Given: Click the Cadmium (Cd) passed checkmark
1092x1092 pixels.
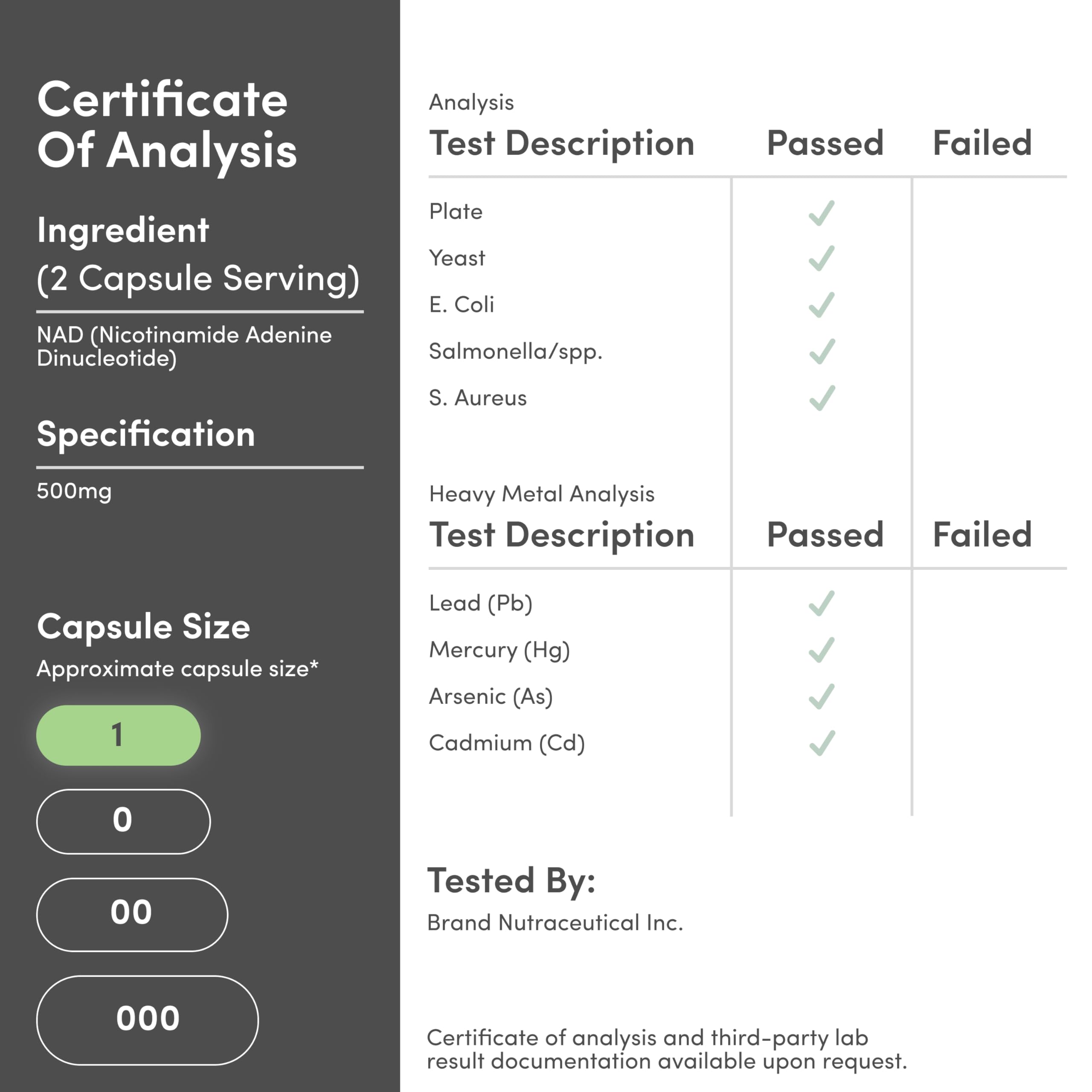Looking at the screenshot, I should click(x=821, y=743).
